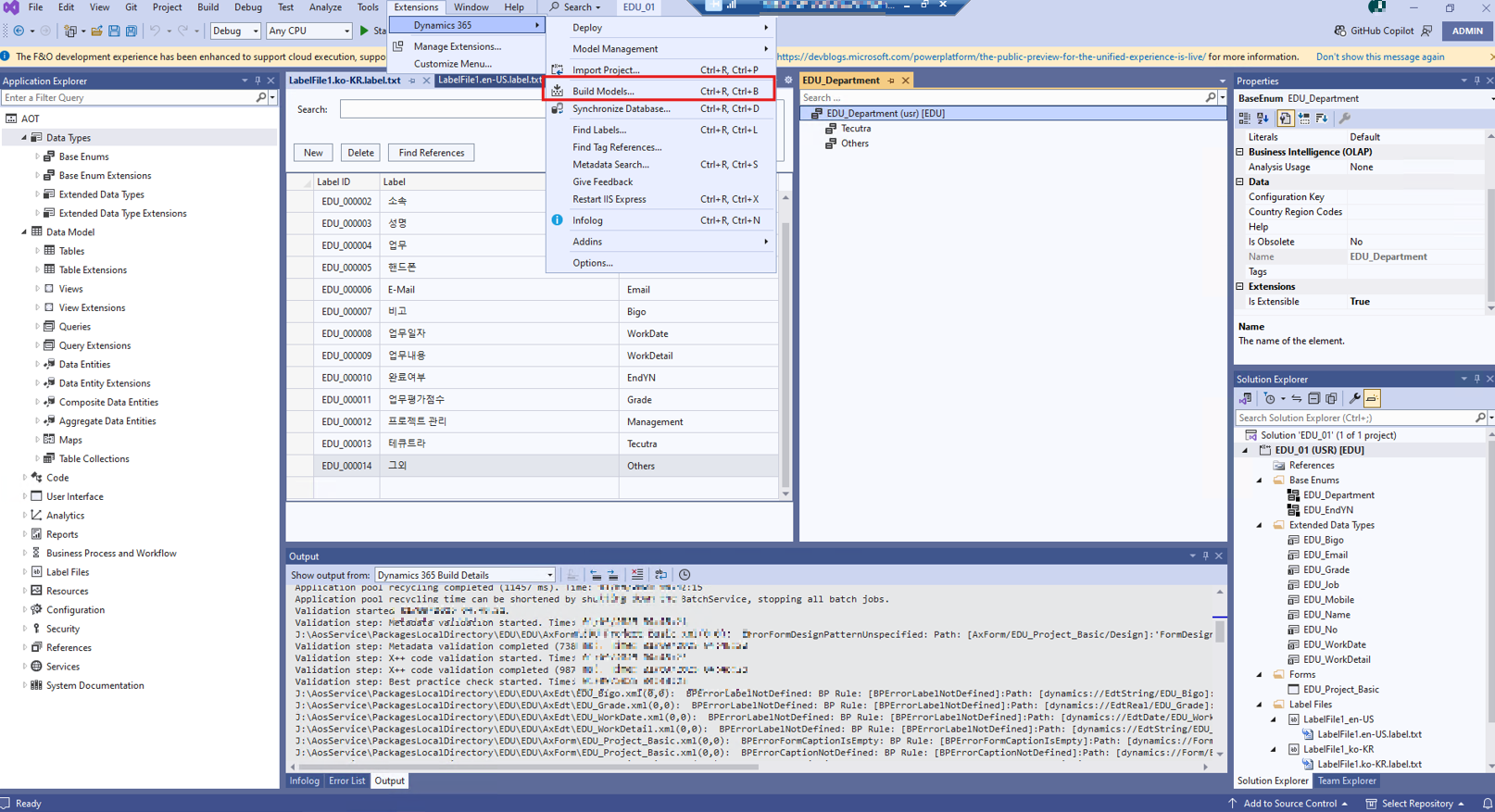Screen dimensions: 1495x812
Task: Go to next message in Output
Action: (613, 575)
